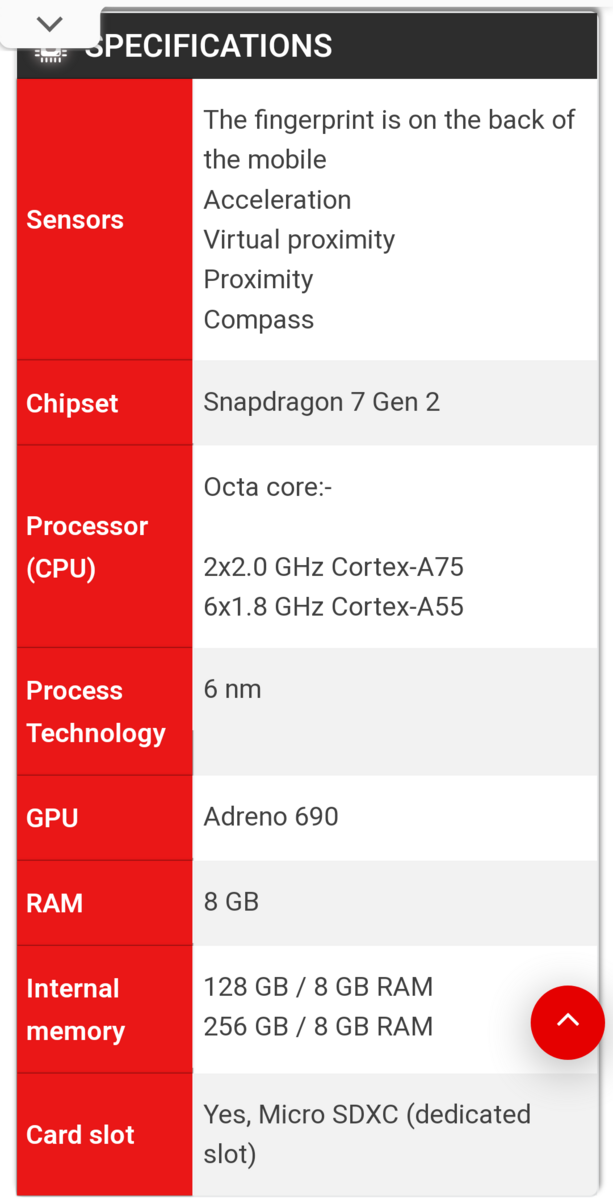613x1200 pixels.
Task: Click the Micro SDXC dedicated slot text
Action: coord(366,1134)
